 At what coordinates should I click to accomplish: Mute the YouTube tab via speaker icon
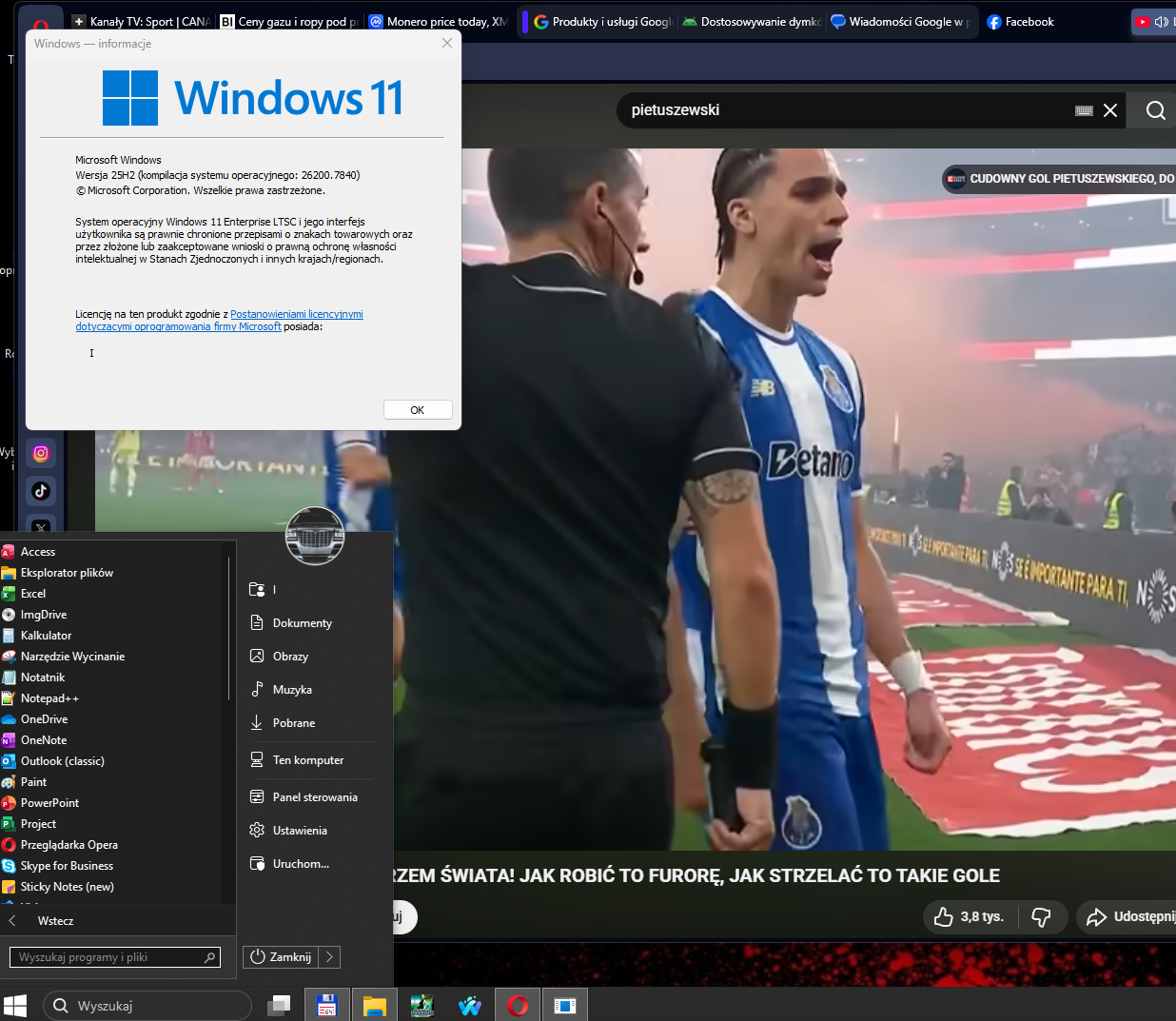[x=1161, y=21]
